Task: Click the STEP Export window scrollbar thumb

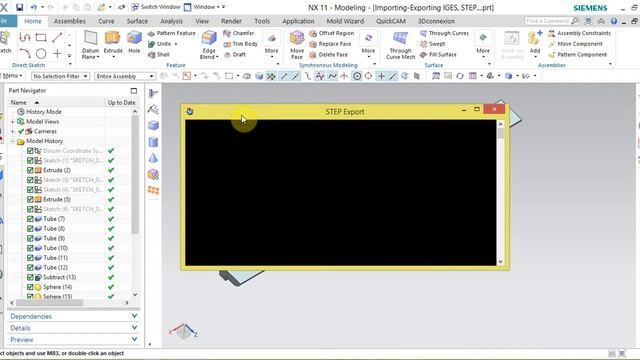Action: coord(500,133)
